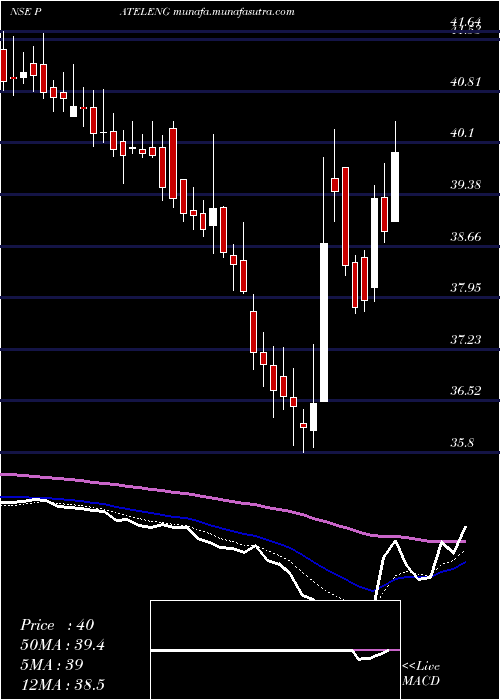Click the 5MA : 39 readout

click(52, 665)
